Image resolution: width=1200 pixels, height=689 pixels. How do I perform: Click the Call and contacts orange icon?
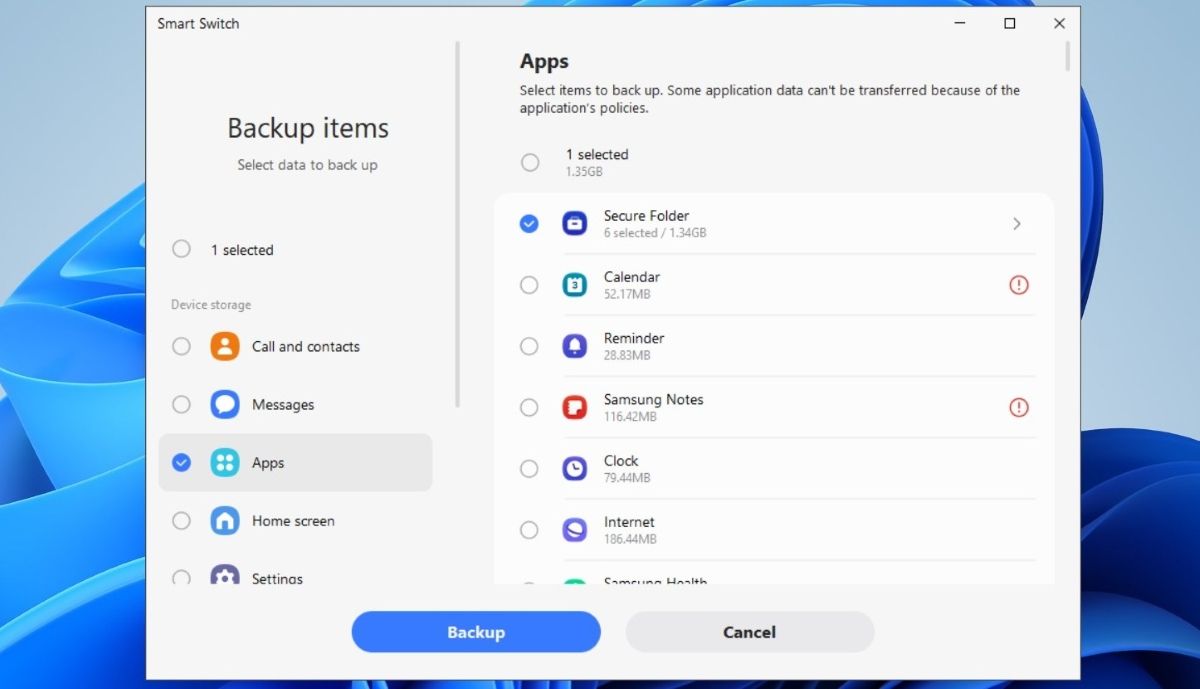225,347
